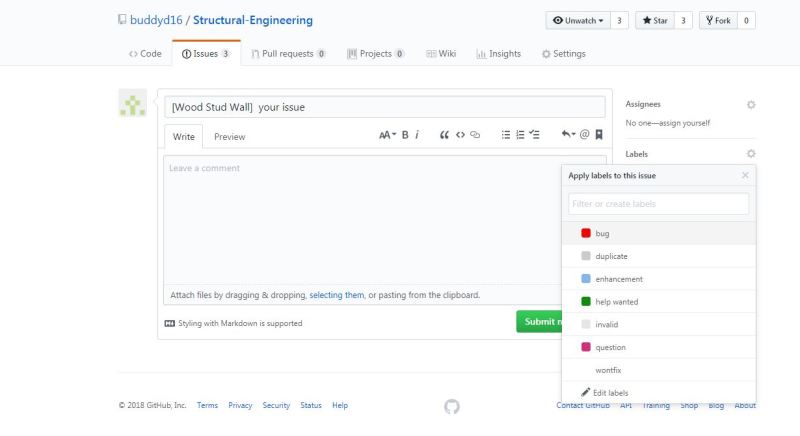Fork the repository

pyautogui.click(x=718, y=20)
